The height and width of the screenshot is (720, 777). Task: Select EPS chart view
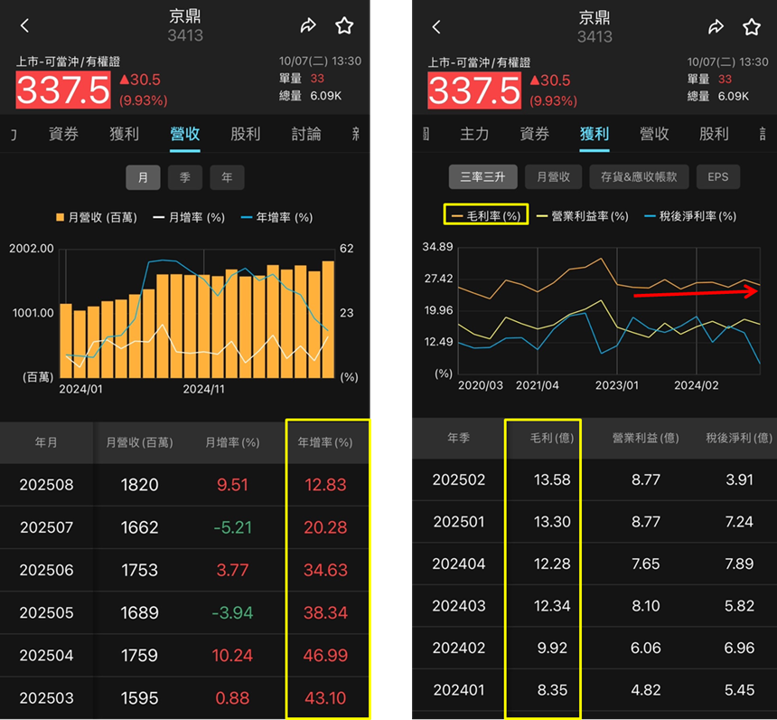(718, 177)
